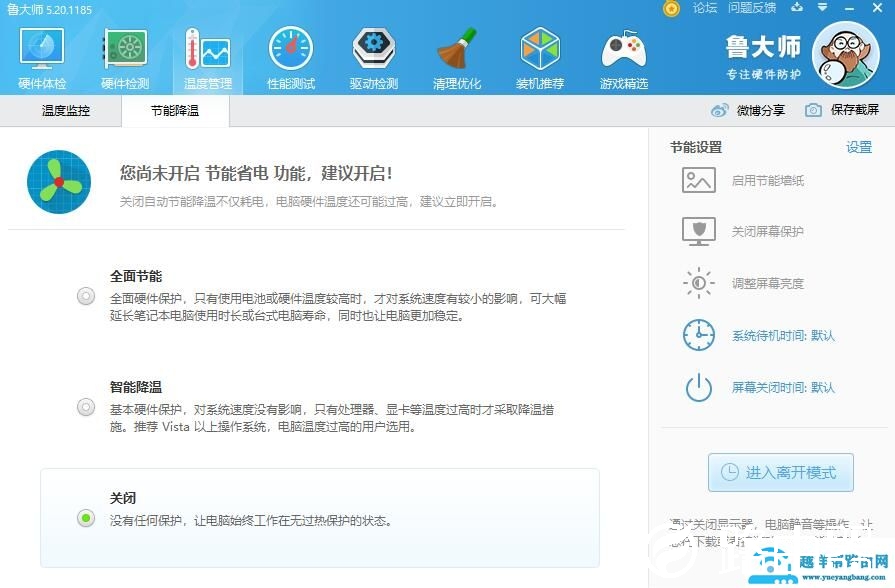Click the 启用节能墙纸 picture icon
Image resolution: width=895 pixels, height=588 pixels.
(699, 180)
